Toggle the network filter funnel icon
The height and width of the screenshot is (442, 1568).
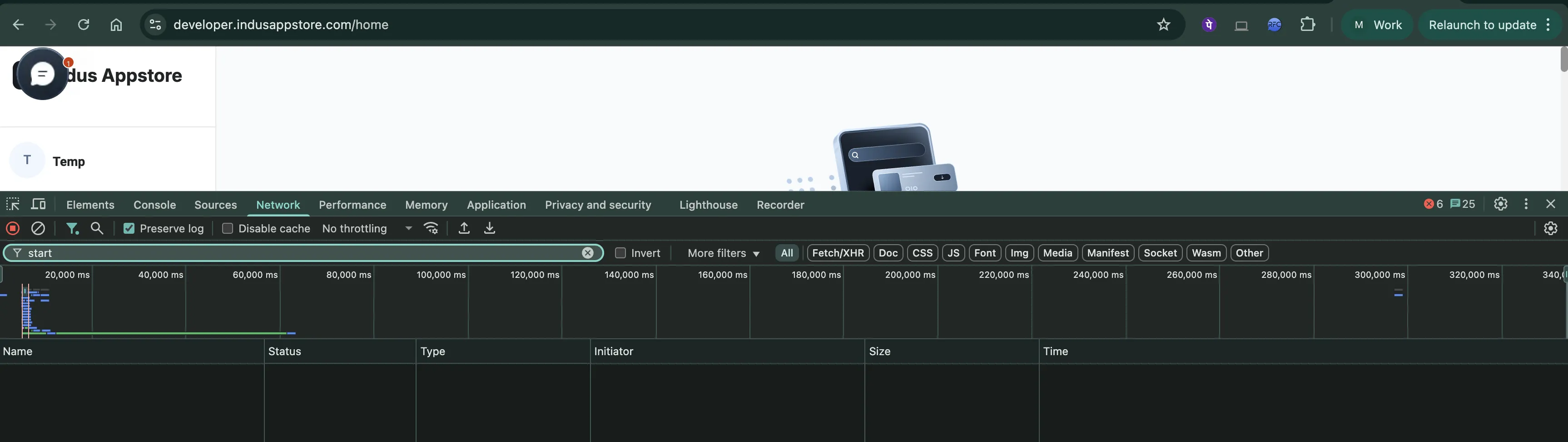point(72,229)
